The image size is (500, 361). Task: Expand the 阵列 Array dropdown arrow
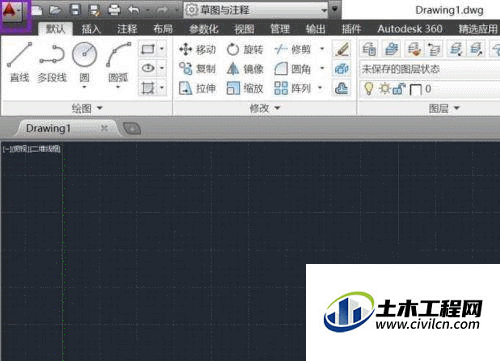(320, 88)
